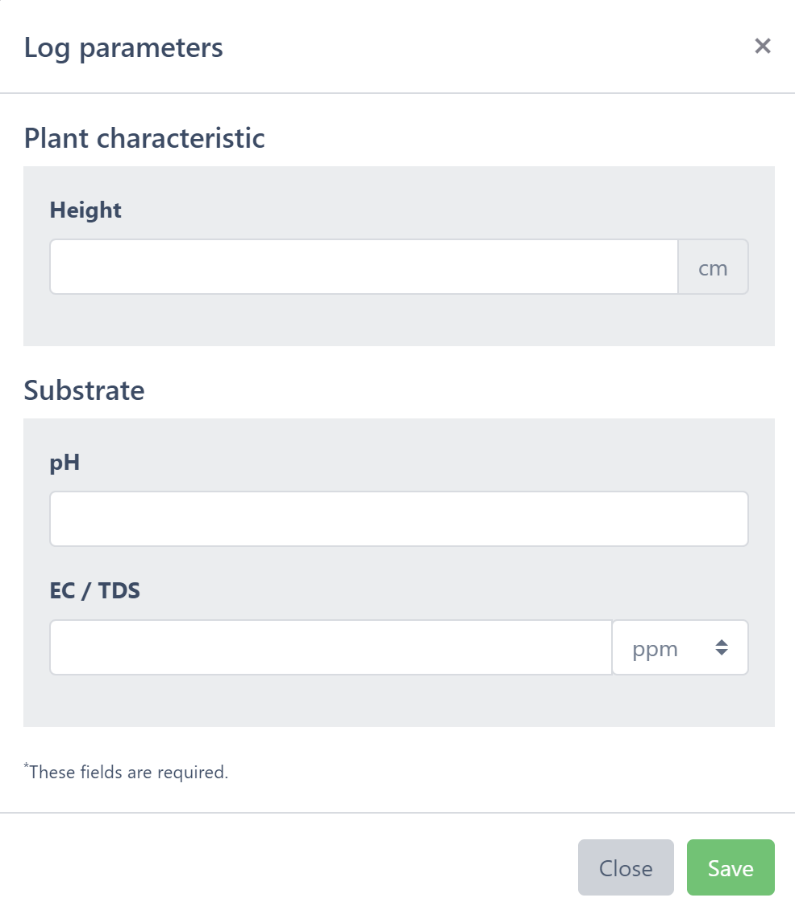Click the 'These fields are required' note
The image size is (795, 918).
pos(129,772)
